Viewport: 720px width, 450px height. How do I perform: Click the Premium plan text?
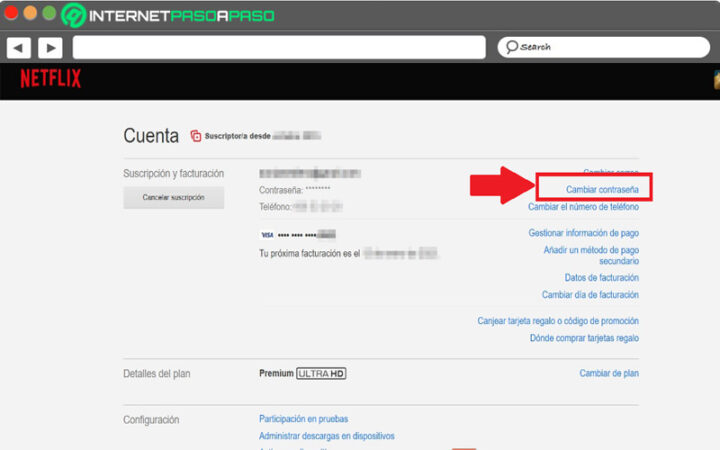[x=276, y=373]
